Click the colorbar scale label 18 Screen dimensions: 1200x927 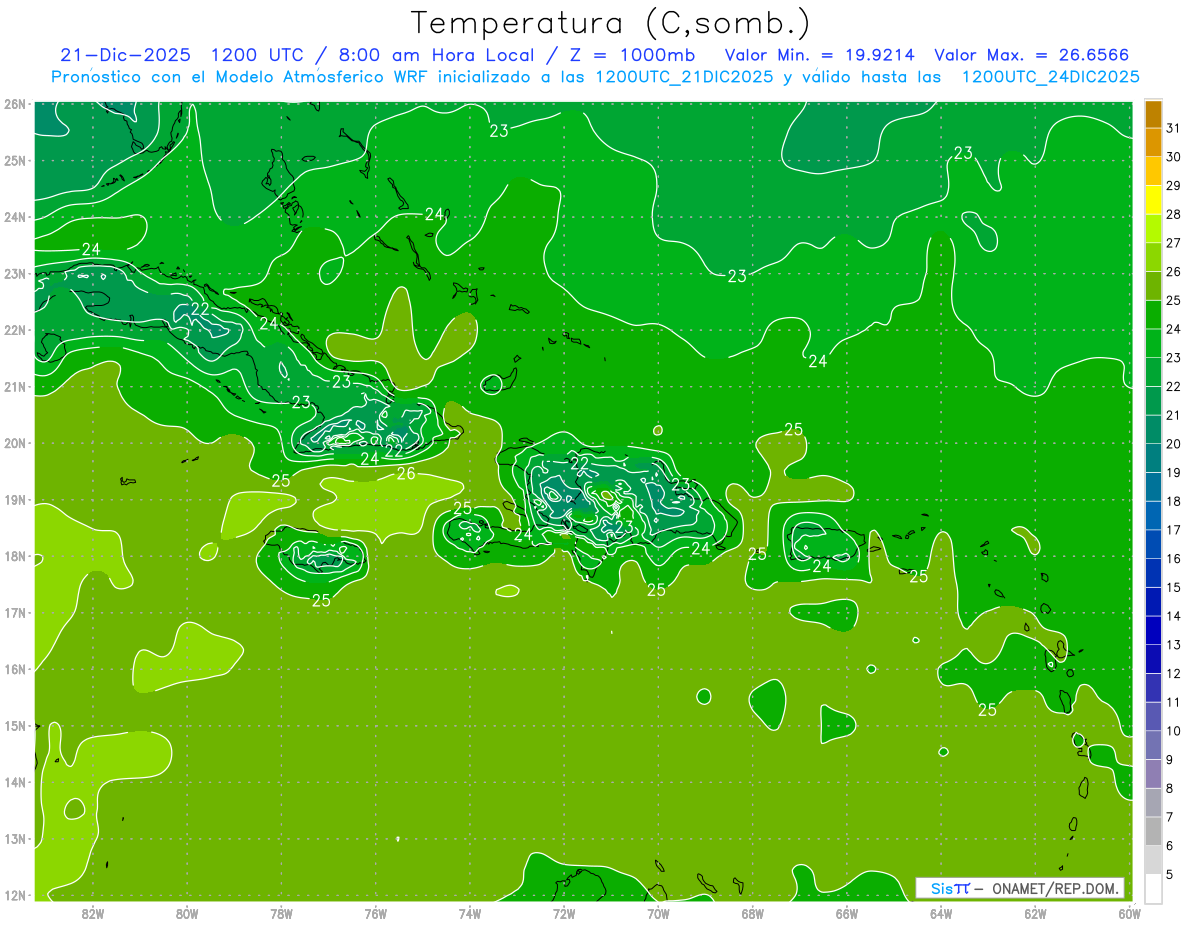tap(1174, 501)
